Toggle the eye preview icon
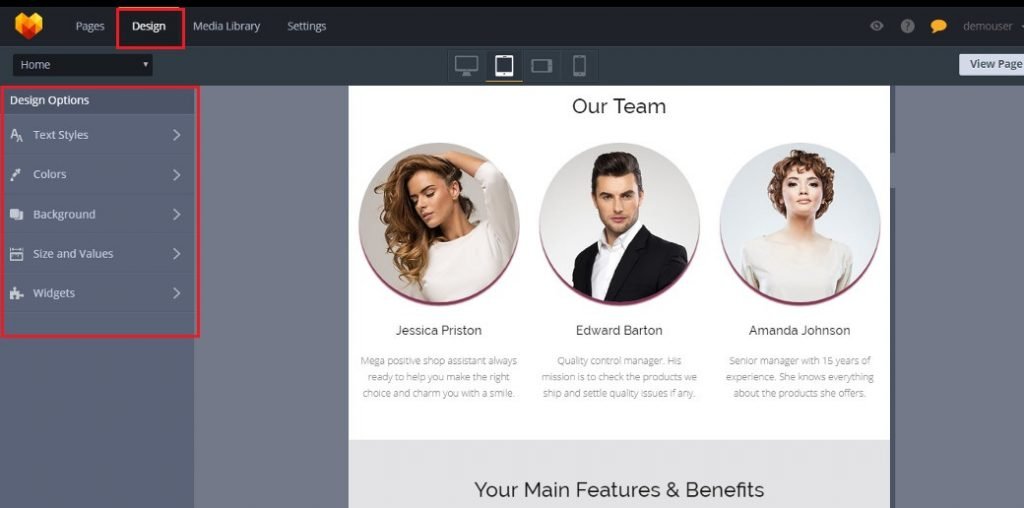 pos(876,26)
